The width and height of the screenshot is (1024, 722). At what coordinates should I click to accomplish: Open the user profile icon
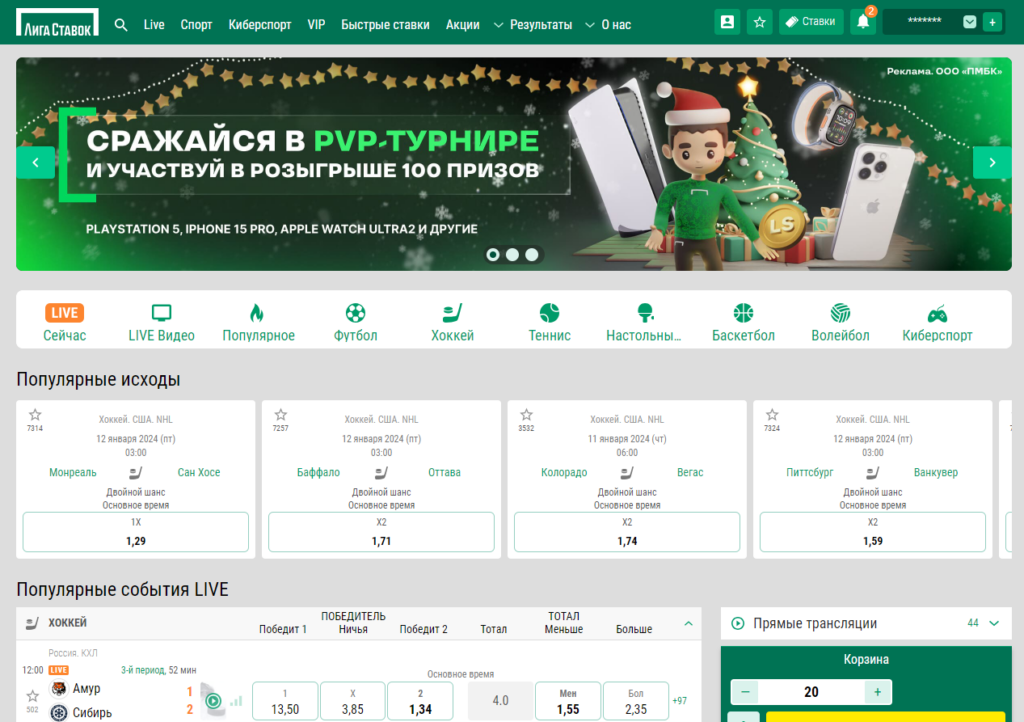[x=727, y=22]
